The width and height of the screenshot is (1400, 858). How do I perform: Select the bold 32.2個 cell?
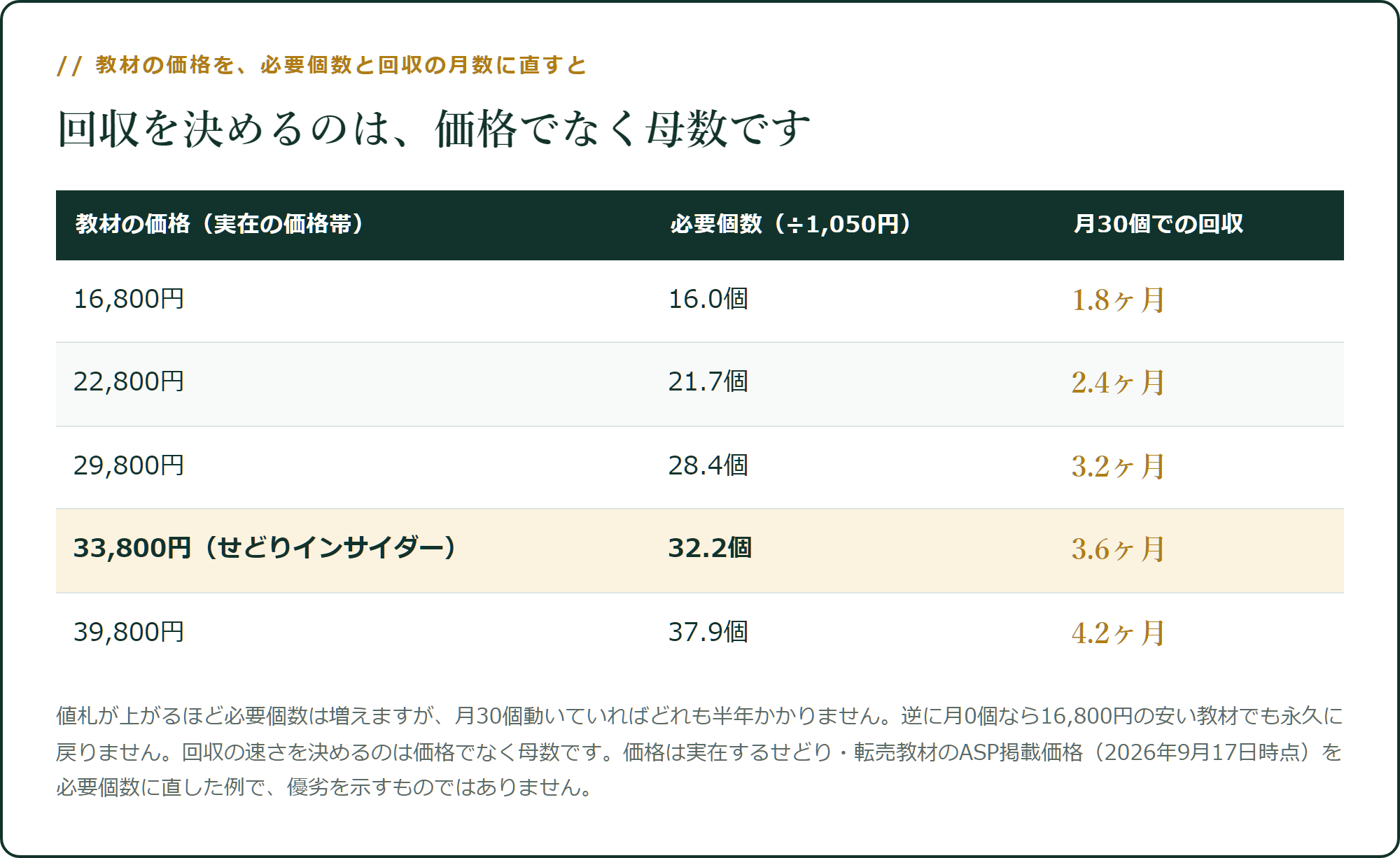pyautogui.click(x=710, y=548)
